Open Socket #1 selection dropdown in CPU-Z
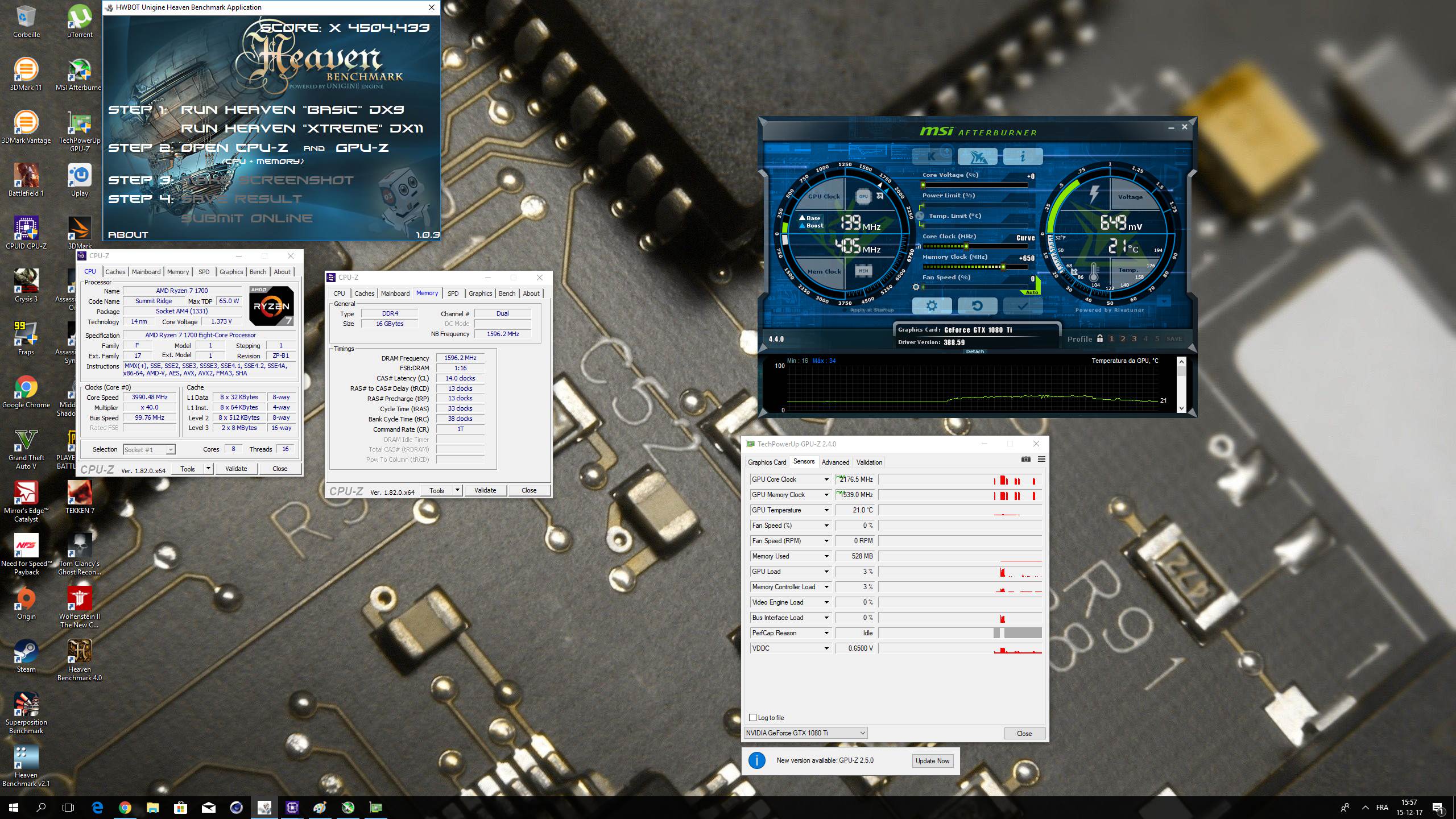Screen dimensions: 1456x819 click(x=150, y=450)
